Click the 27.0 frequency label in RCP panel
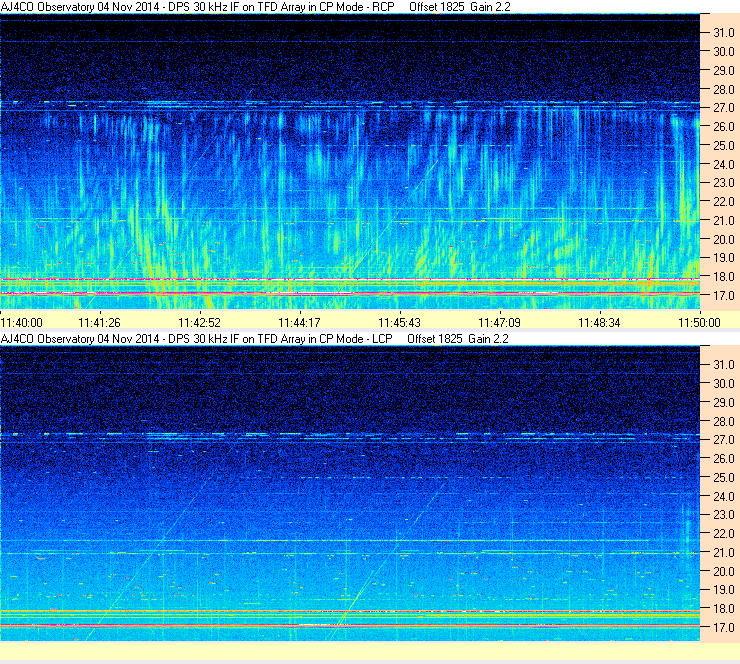The width and height of the screenshot is (740, 664). (x=724, y=108)
